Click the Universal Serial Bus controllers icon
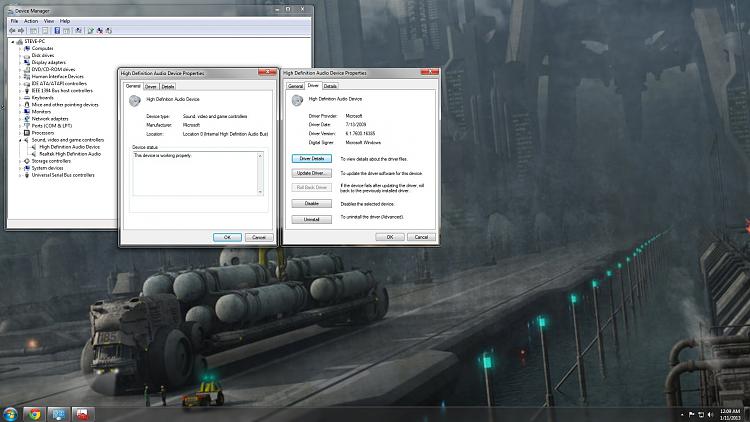 (x=27, y=175)
